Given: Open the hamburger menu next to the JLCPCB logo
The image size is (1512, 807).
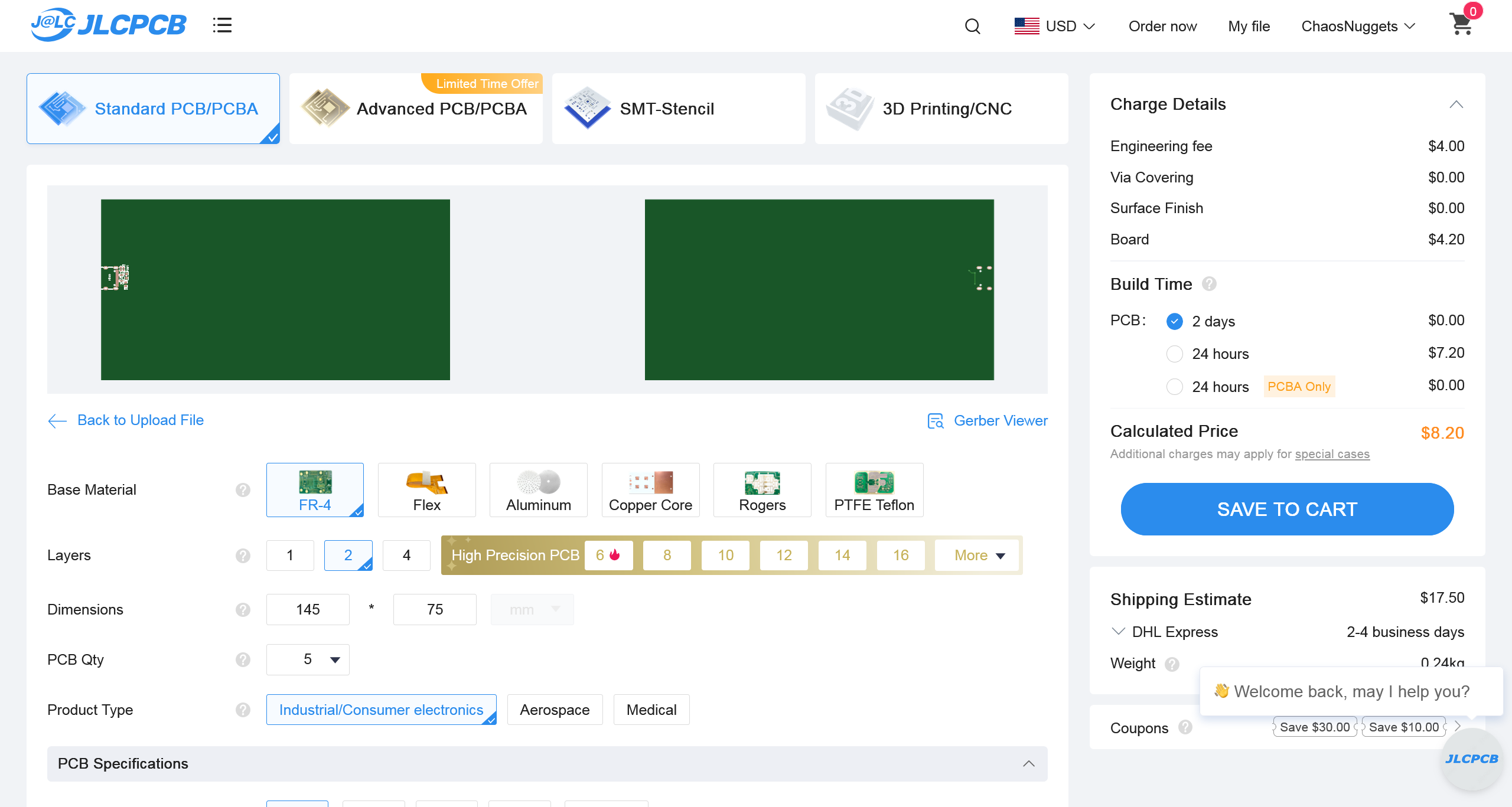Looking at the screenshot, I should tap(222, 25).
